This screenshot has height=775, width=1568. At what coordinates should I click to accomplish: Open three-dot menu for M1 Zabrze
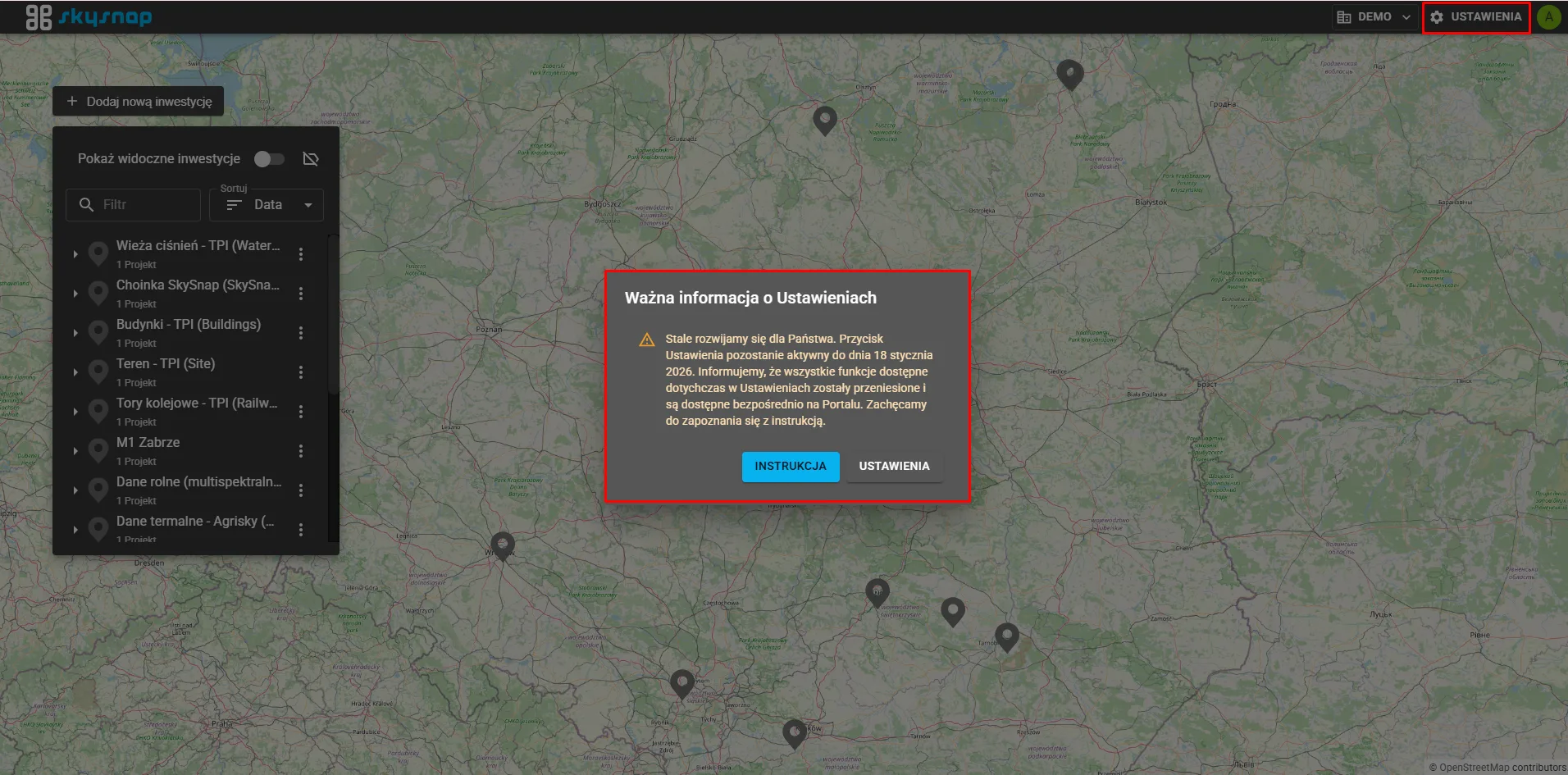click(301, 451)
